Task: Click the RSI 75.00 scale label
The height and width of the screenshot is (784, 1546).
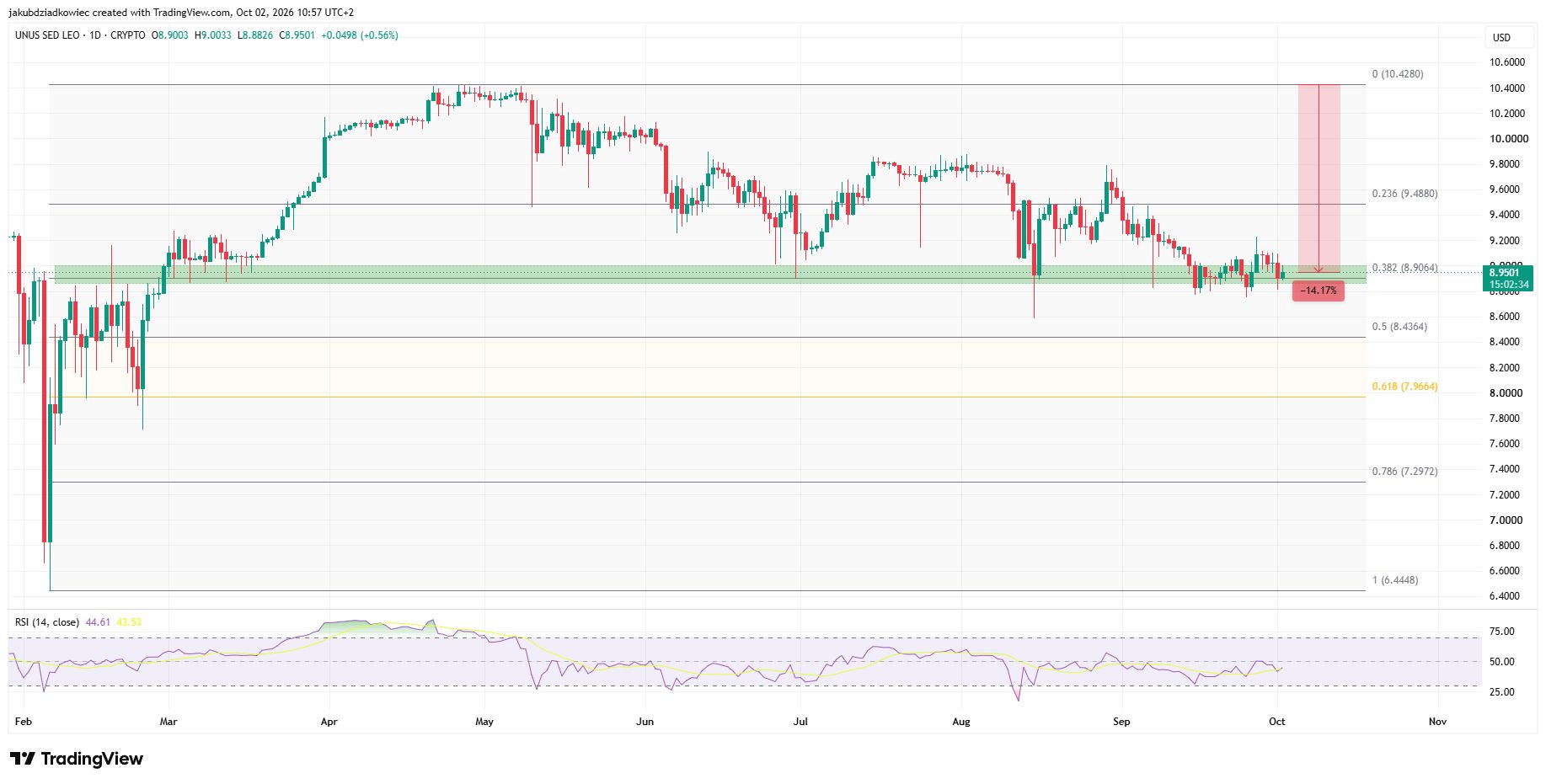Action: 1502,632
